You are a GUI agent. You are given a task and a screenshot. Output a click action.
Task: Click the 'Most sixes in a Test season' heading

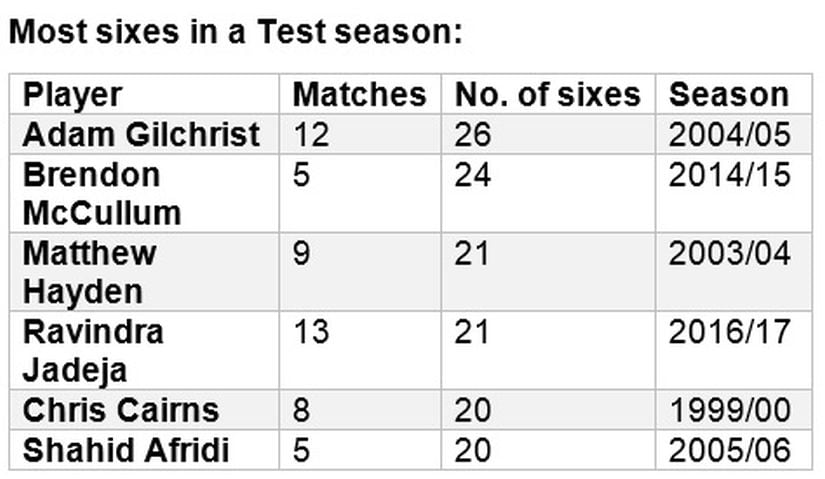[x=236, y=32]
